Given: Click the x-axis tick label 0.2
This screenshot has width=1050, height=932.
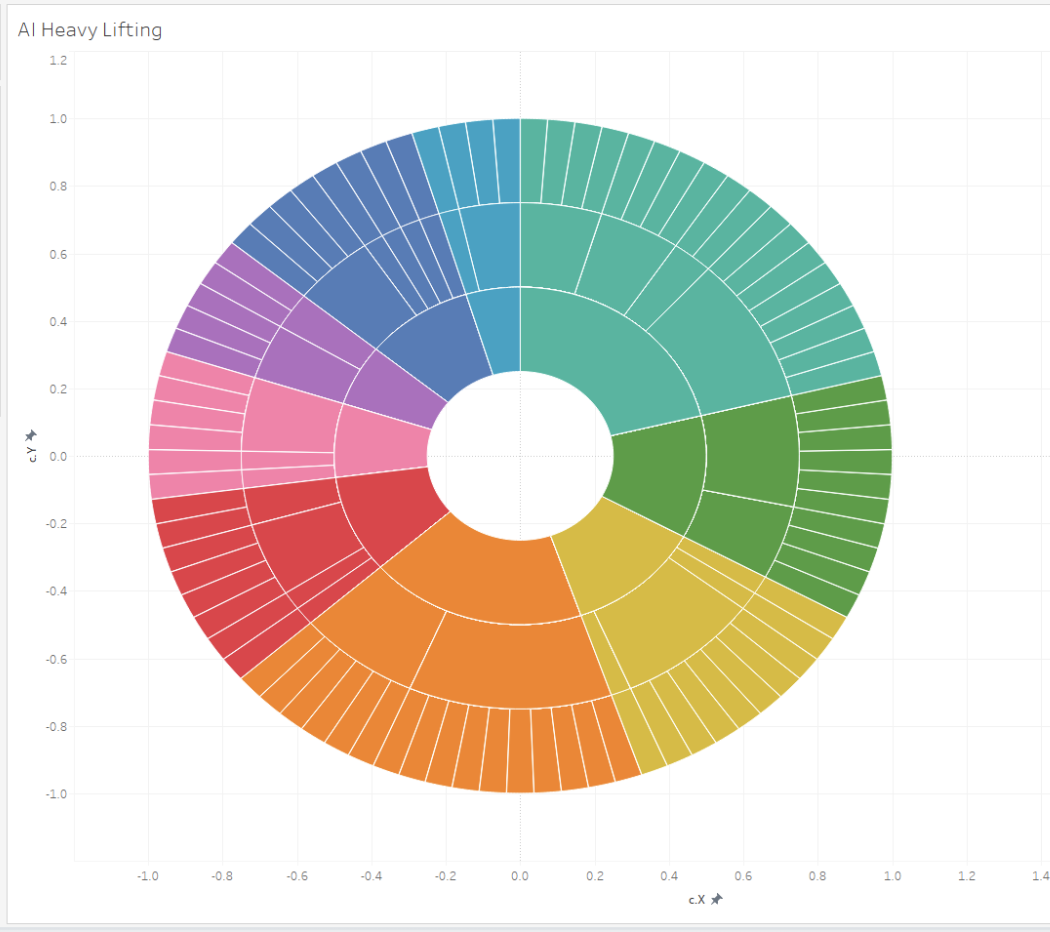Looking at the screenshot, I should point(595,876).
